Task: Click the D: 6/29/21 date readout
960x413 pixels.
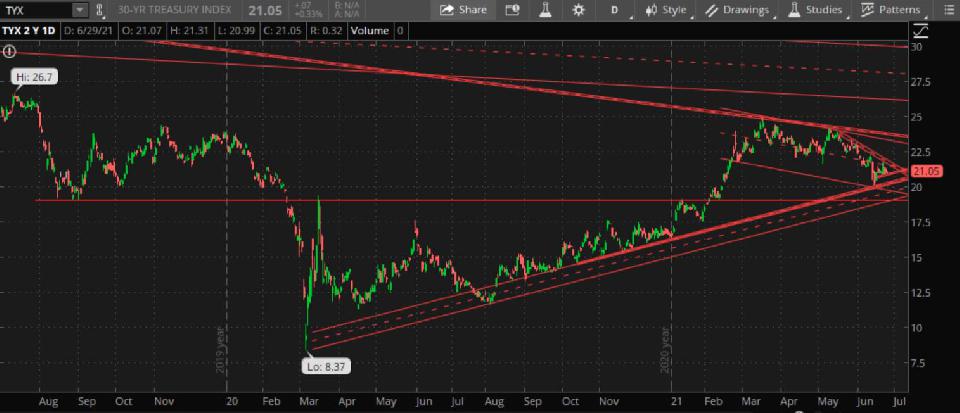Action: [x=87, y=30]
